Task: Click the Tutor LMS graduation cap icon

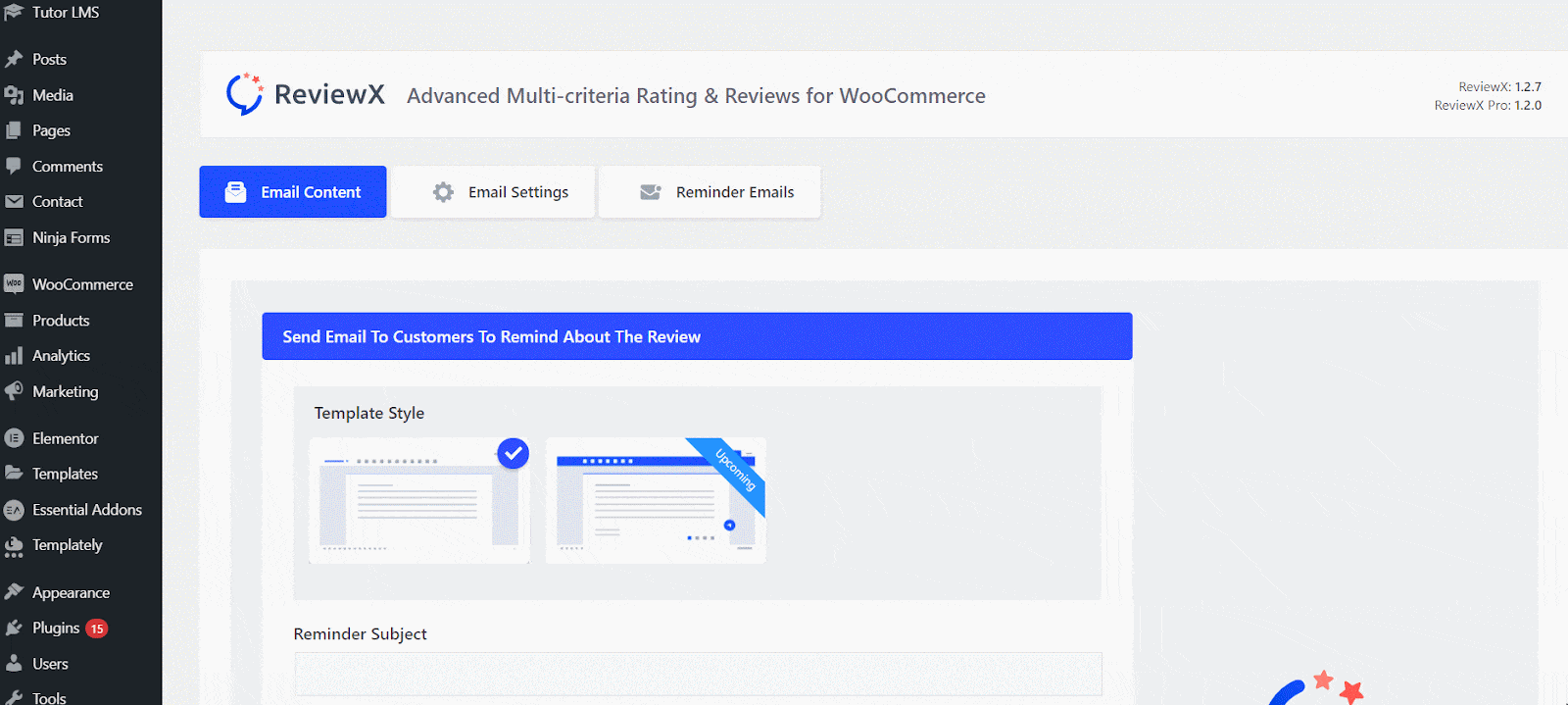Action: pos(14,12)
